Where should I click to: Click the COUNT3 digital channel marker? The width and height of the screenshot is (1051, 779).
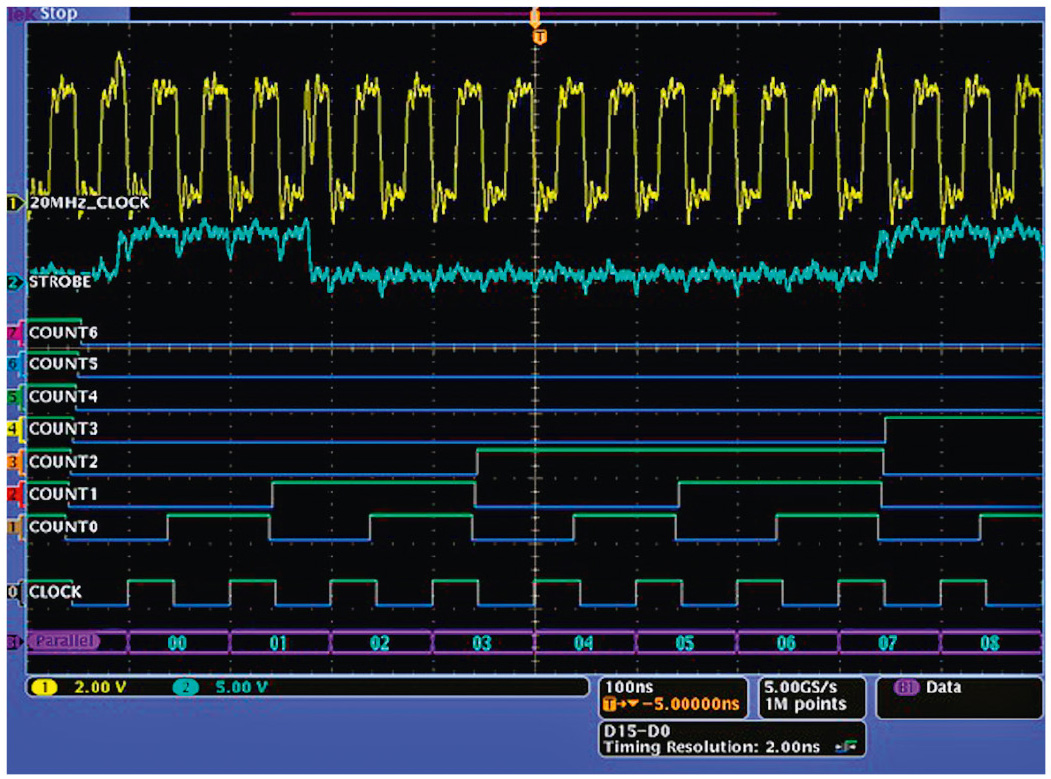coord(13,429)
